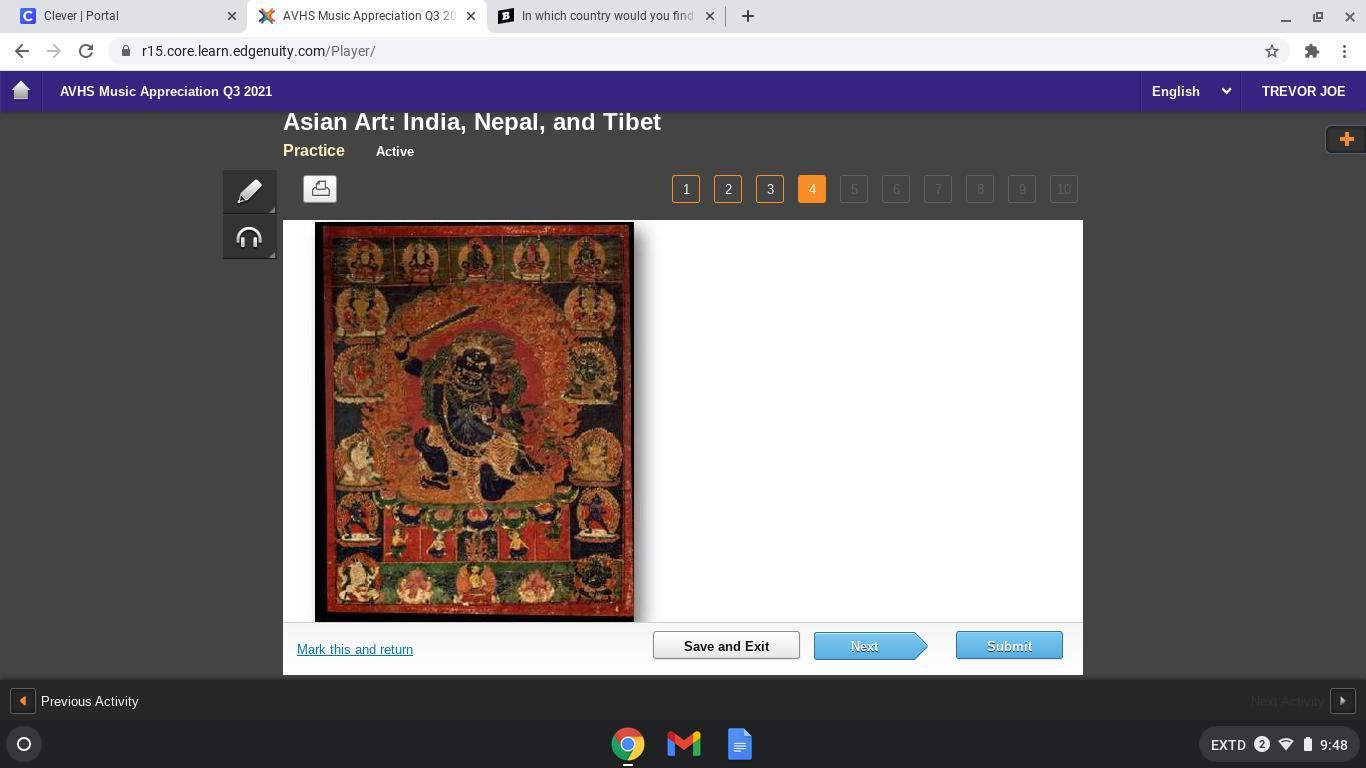The height and width of the screenshot is (768, 1366).
Task: Select the pencil highlighter tool
Action: (249, 191)
